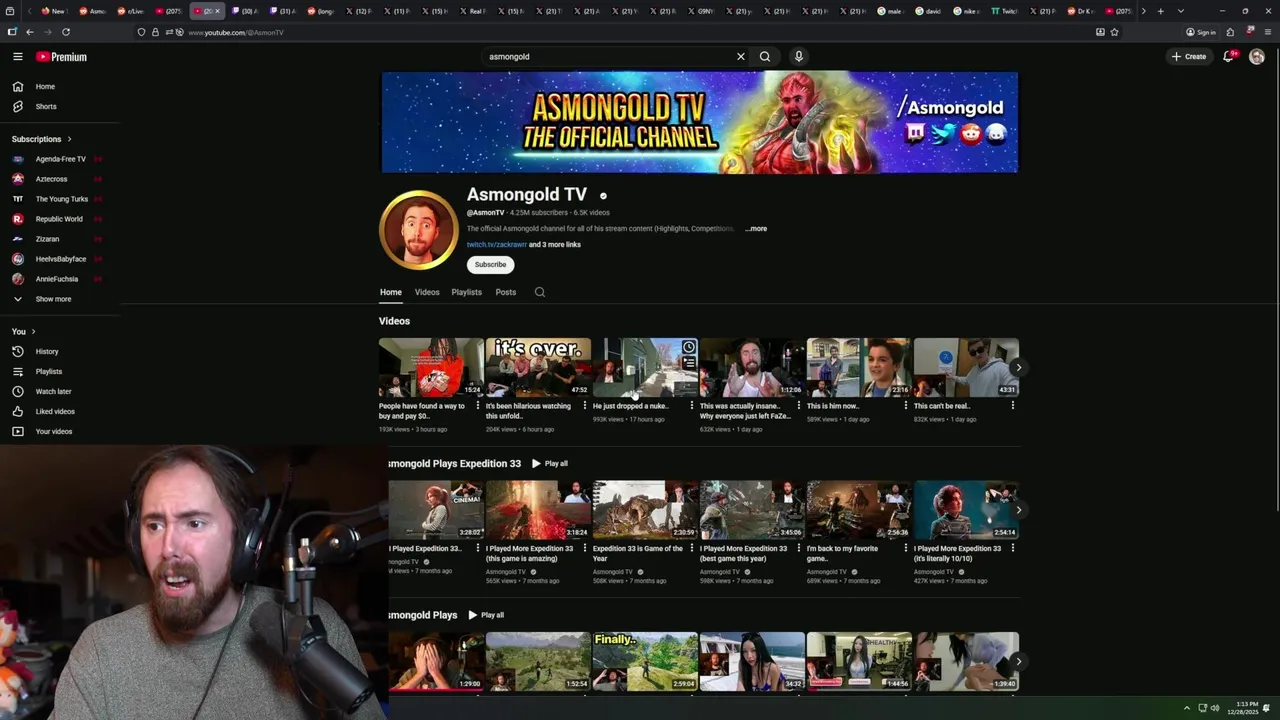Play all Expedition 33 playlist videos
The image size is (1280, 720).
[550, 464]
